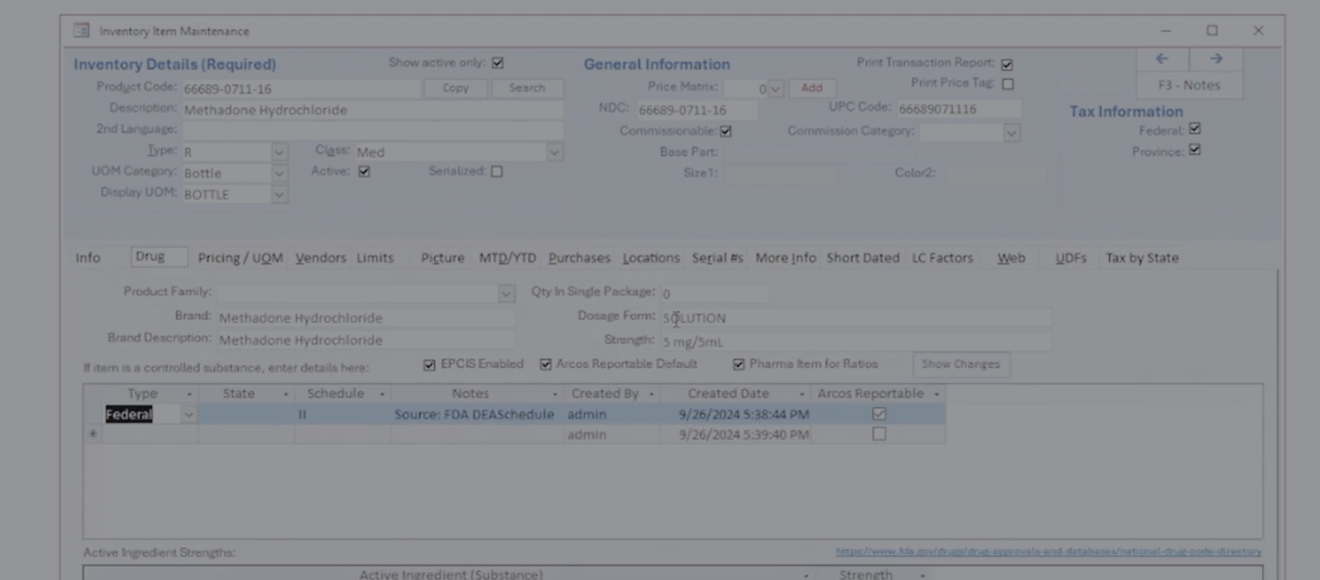Click the next record right arrow
Image resolution: width=1320 pixels, height=580 pixels.
pos(1216,59)
